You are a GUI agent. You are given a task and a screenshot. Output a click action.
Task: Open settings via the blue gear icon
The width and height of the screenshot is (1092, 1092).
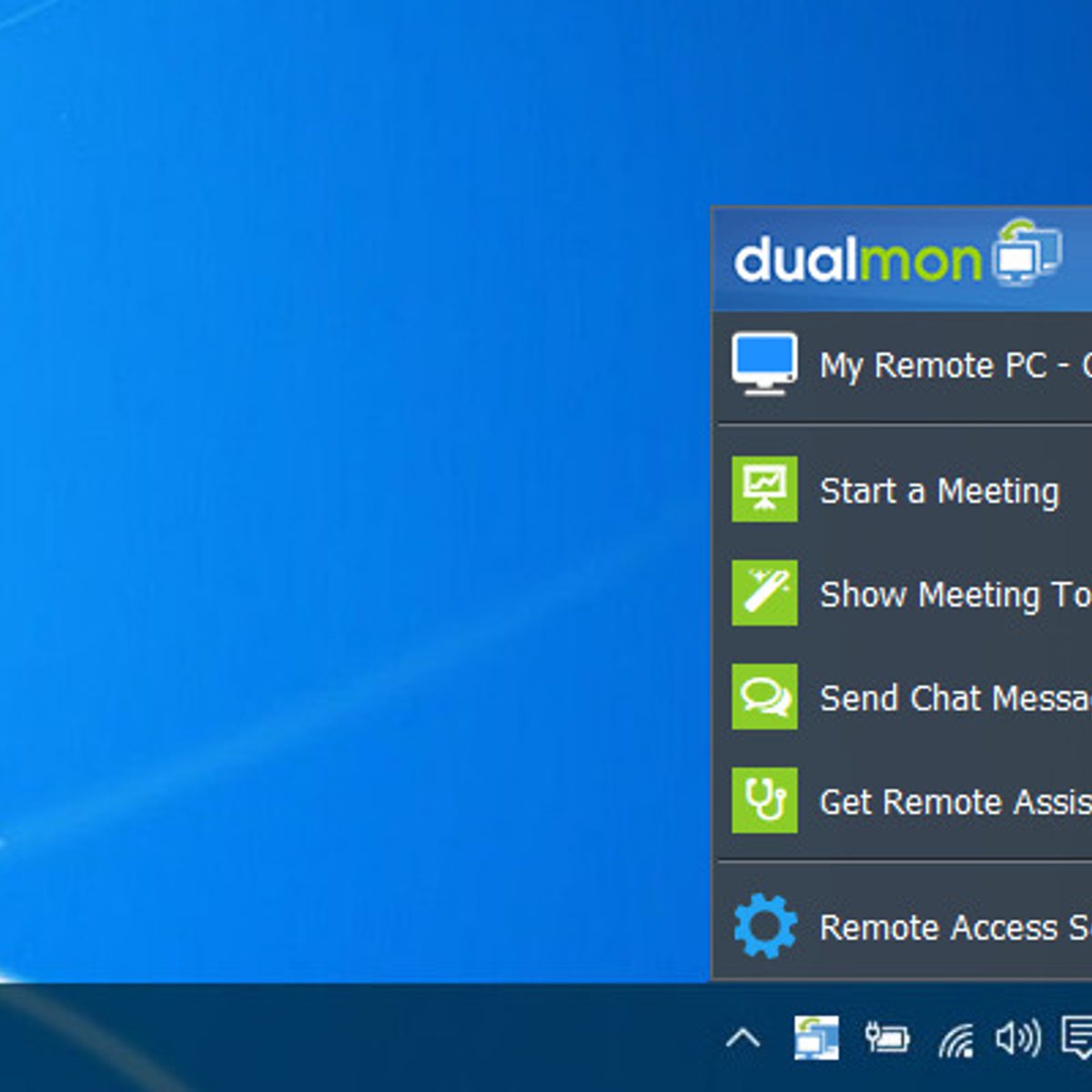[764, 926]
